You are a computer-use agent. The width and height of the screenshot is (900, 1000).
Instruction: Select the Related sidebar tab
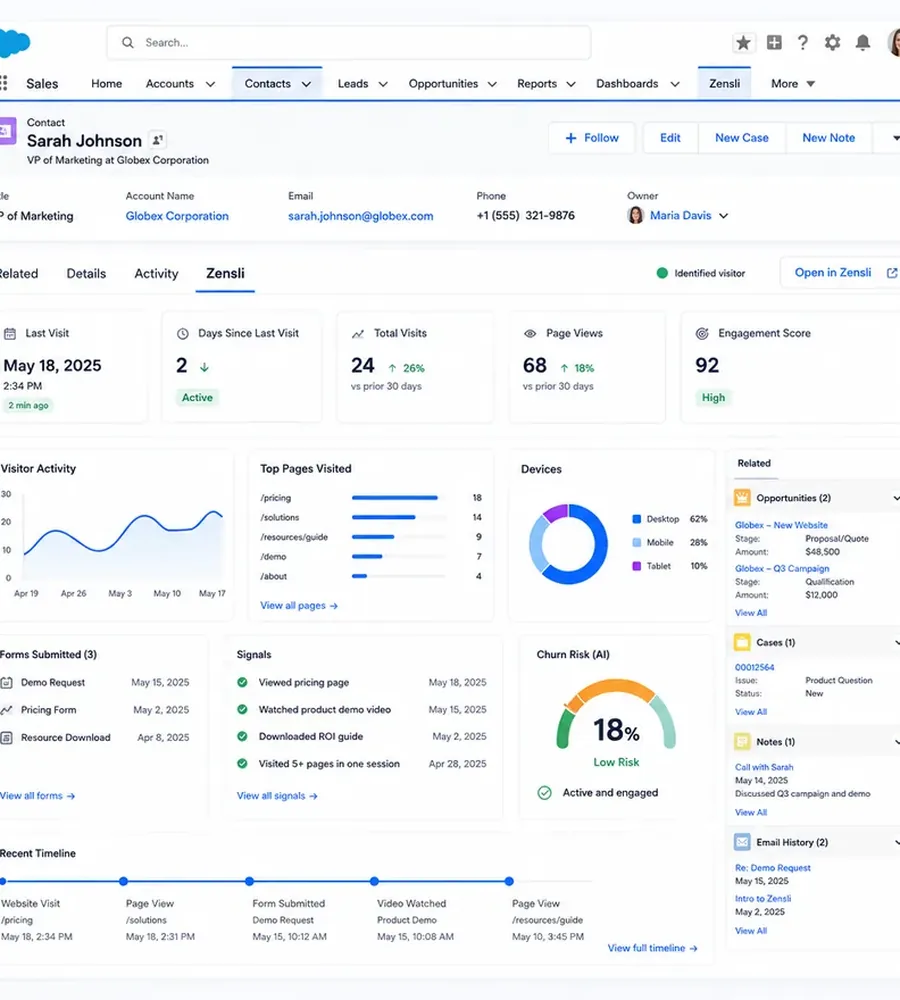754,463
